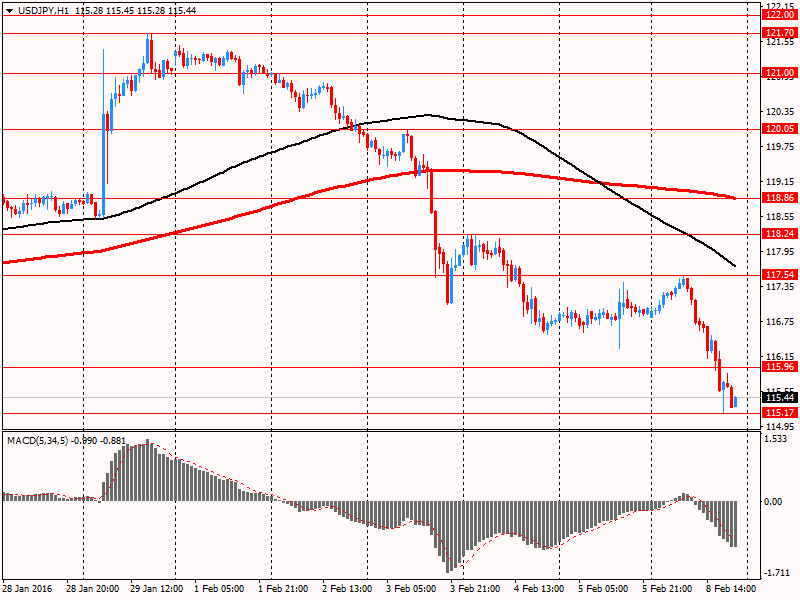Click the 120.35 price scale value

(x=780, y=112)
